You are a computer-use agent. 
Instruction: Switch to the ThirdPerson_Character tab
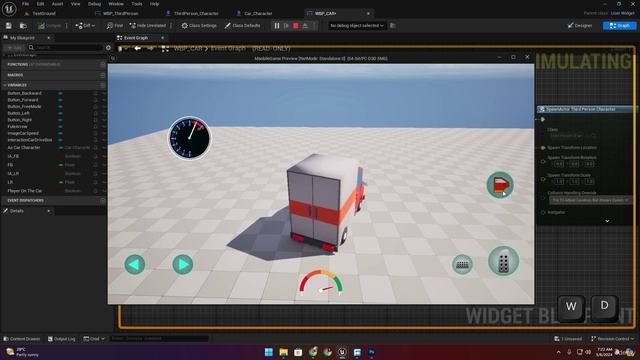pyautogui.click(x=196, y=13)
